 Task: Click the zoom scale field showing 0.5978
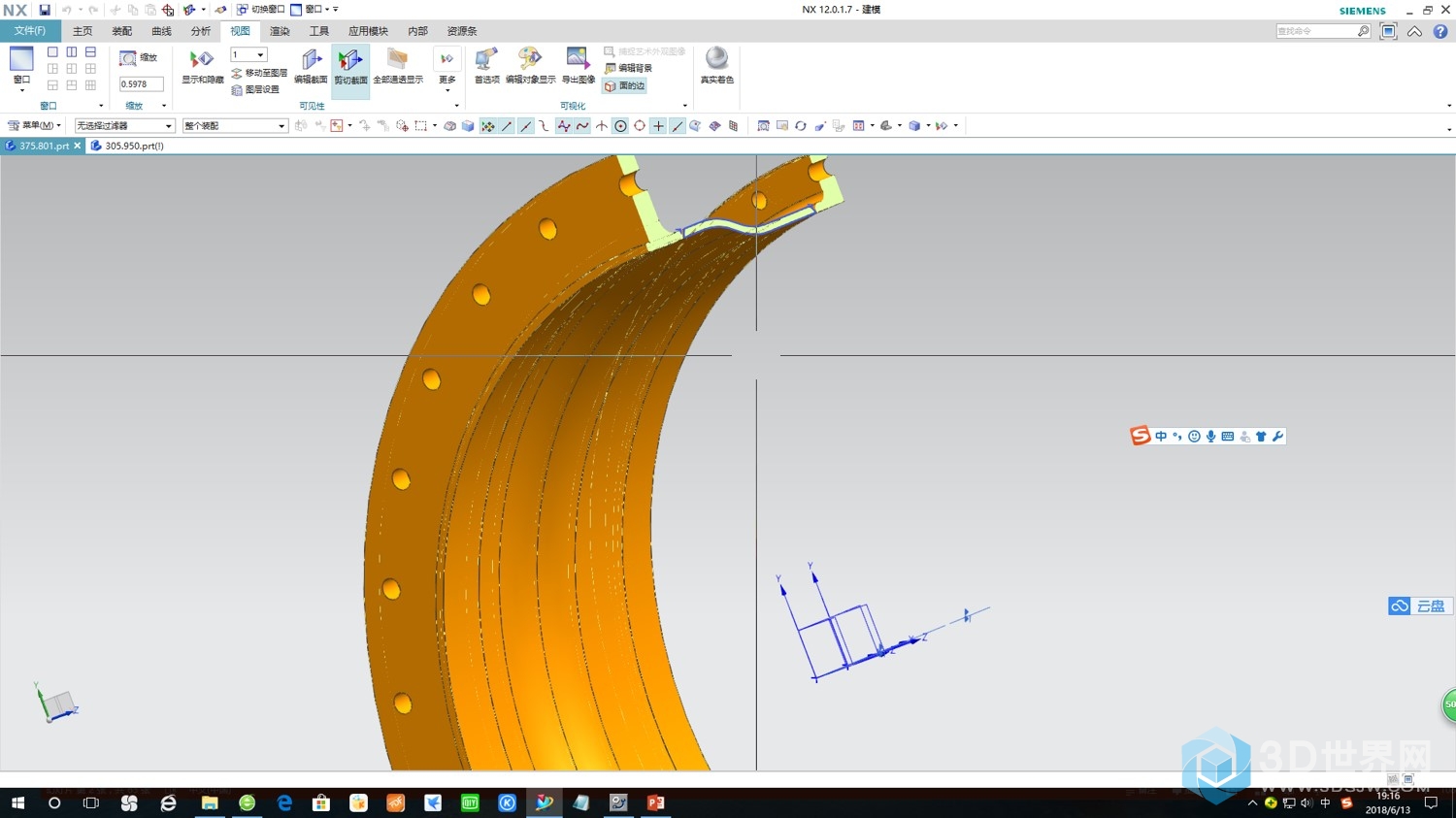tap(141, 84)
